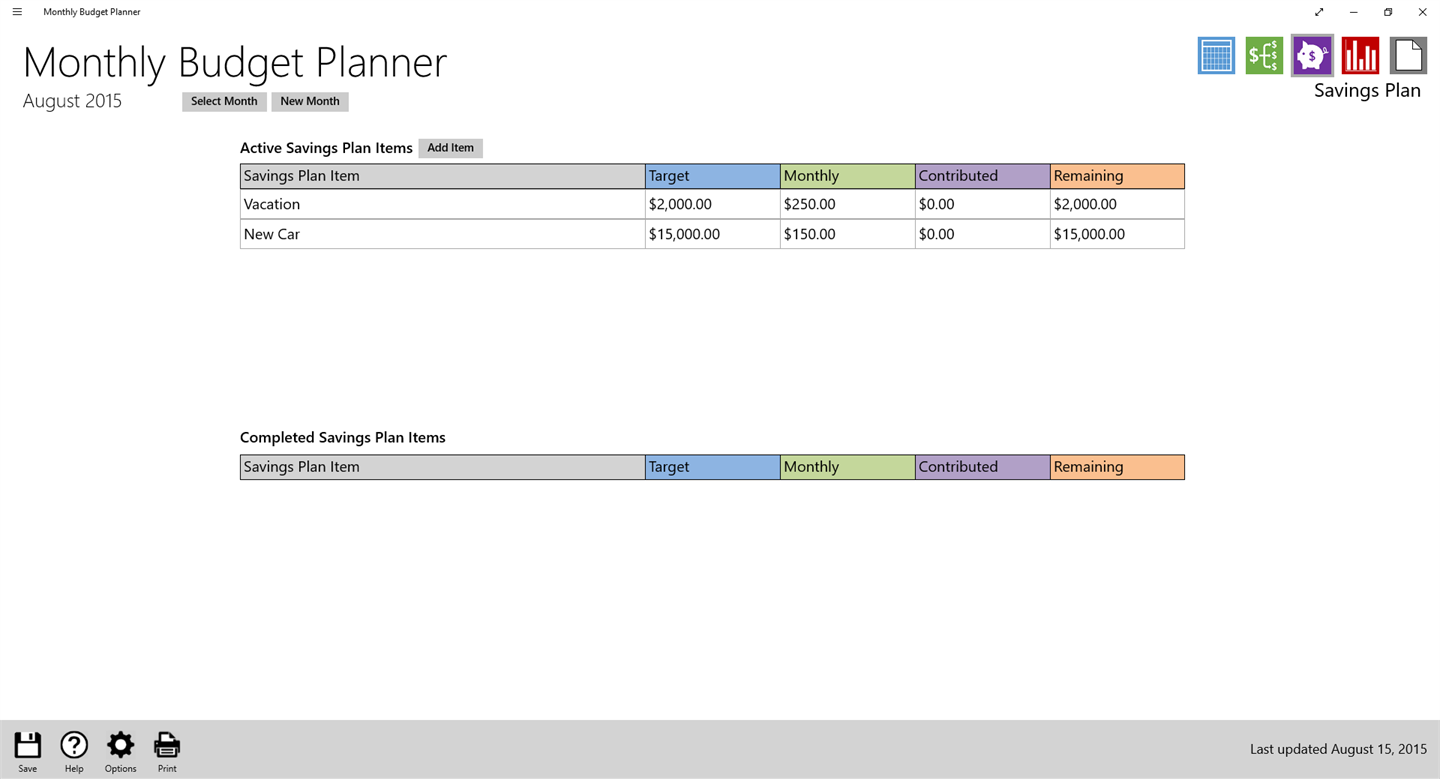1440x779 pixels.
Task: Open Help with the question mark icon
Action: coord(74,751)
